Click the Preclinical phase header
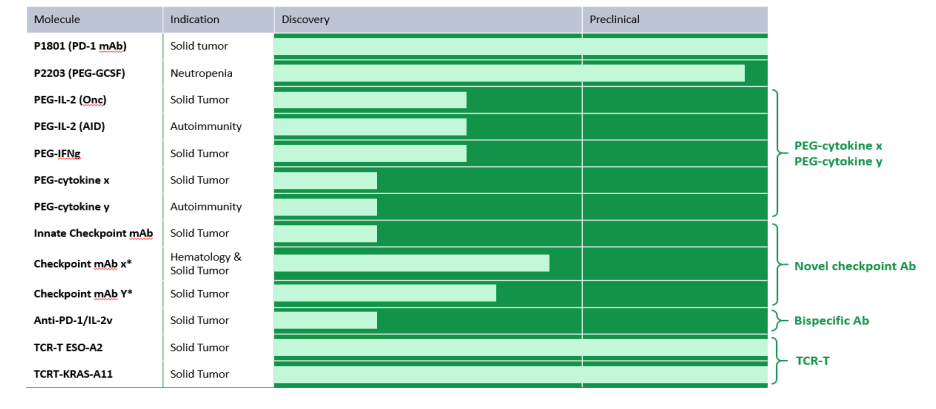This screenshot has height=409, width=936. (x=614, y=19)
